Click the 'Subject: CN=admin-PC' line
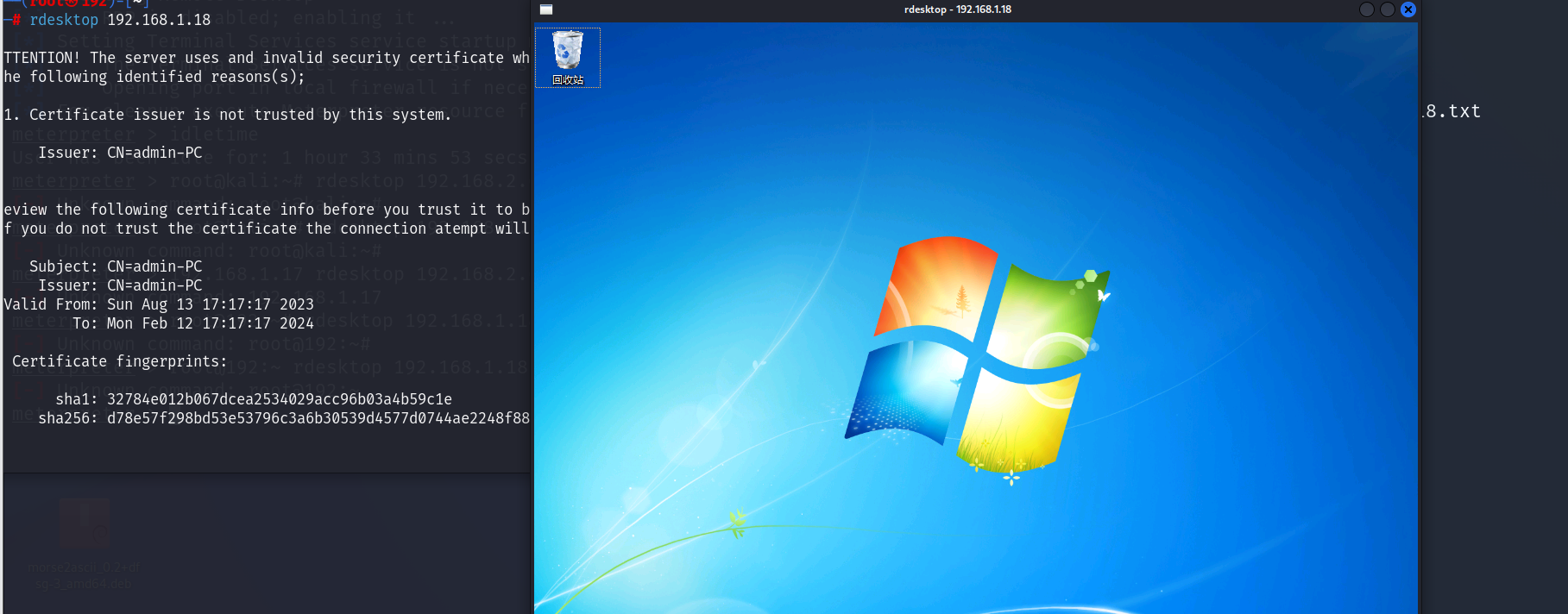The image size is (1568, 614). click(116, 266)
